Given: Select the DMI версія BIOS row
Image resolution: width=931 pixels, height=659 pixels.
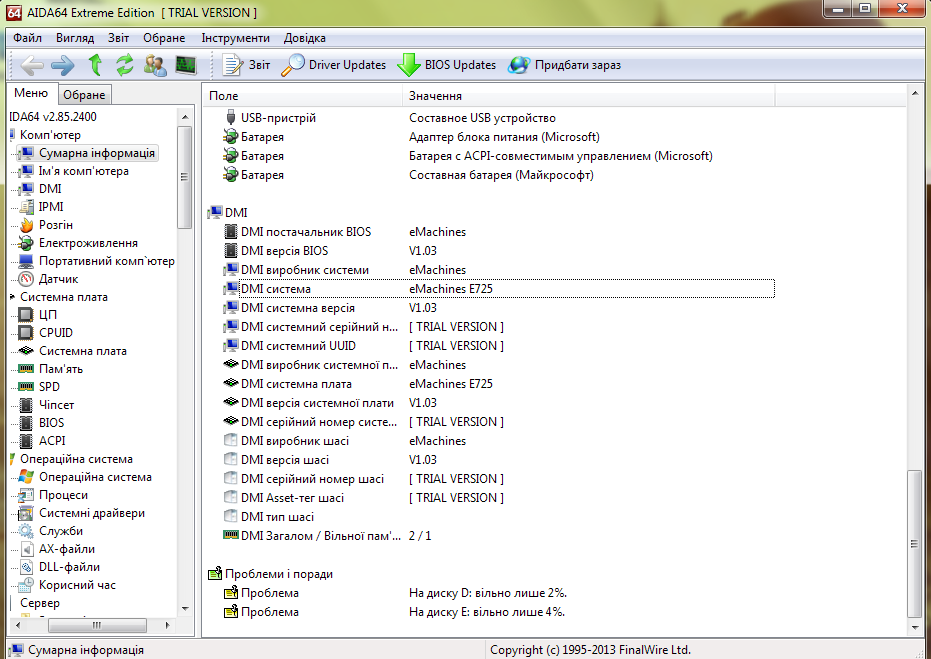Looking at the screenshot, I should coord(498,251).
